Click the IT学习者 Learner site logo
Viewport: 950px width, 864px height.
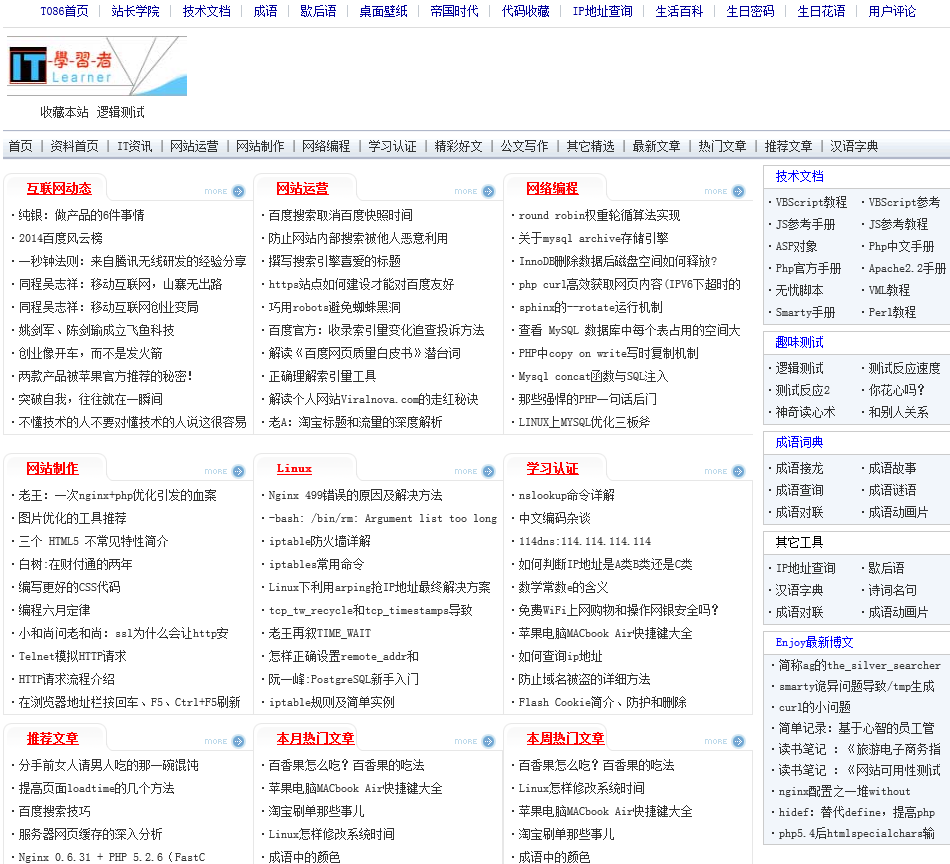[x=97, y=66]
